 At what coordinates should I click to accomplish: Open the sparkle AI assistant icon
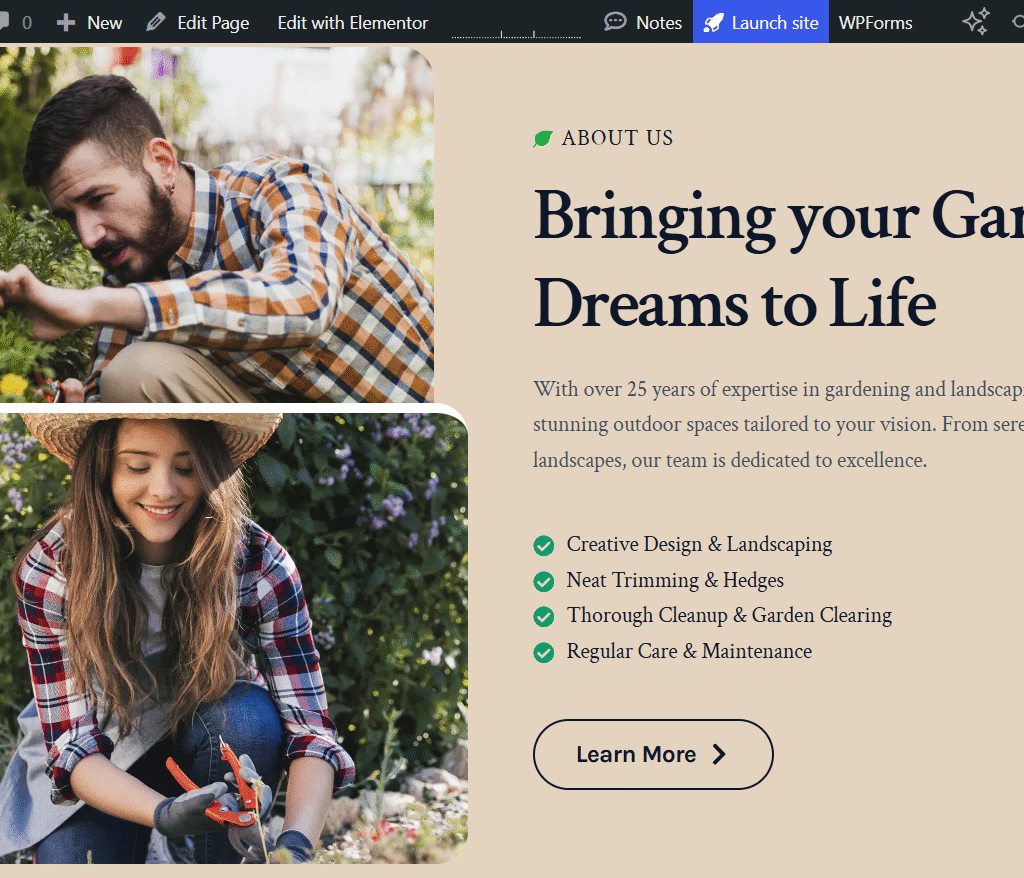[x=976, y=22]
